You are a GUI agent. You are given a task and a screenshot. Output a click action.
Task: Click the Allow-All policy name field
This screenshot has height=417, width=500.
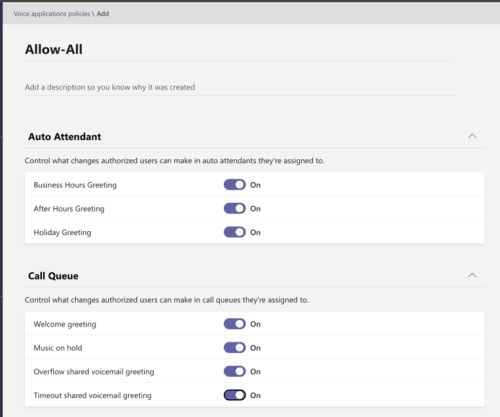[x=237, y=50]
